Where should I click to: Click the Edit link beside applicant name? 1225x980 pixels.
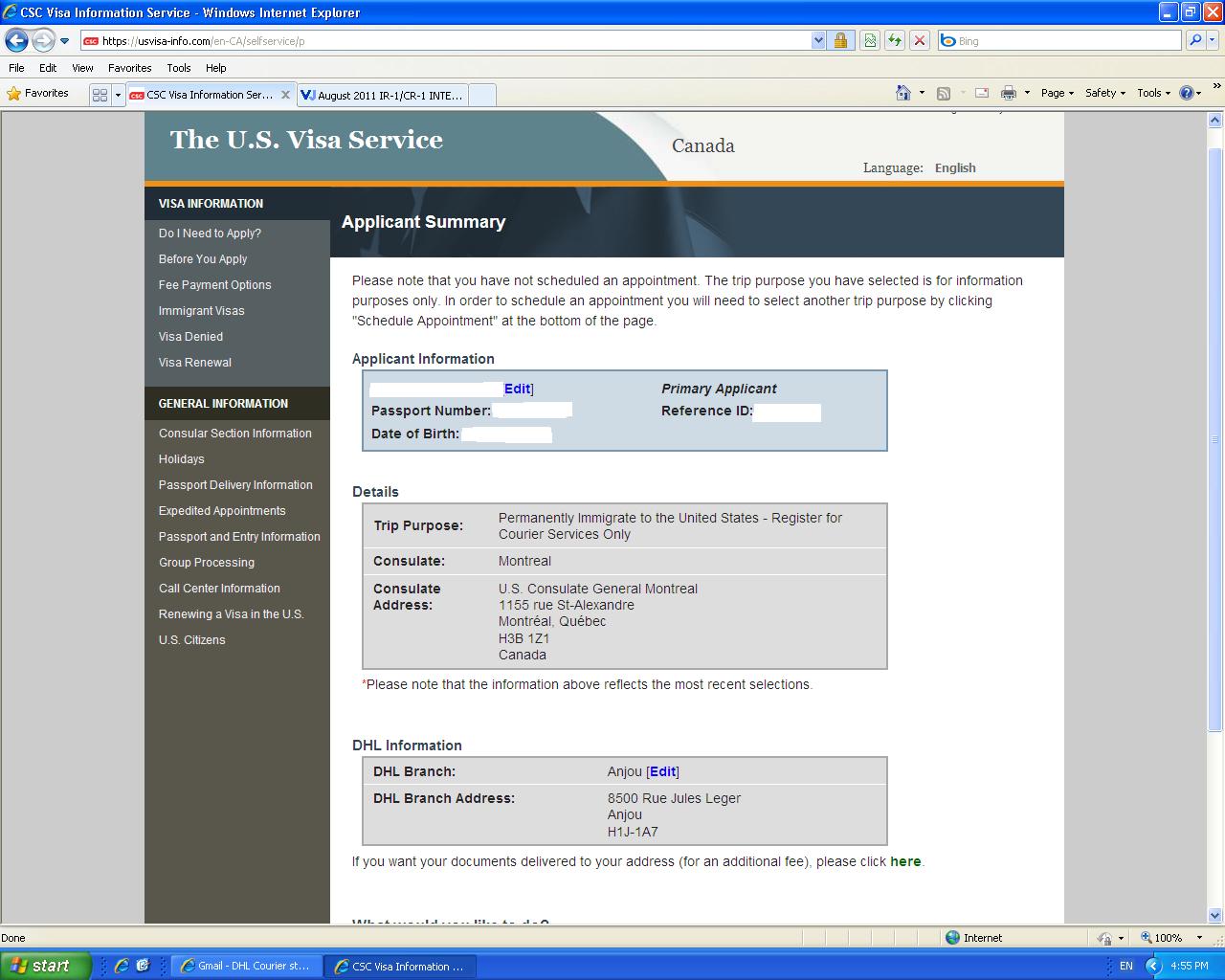point(517,389)
